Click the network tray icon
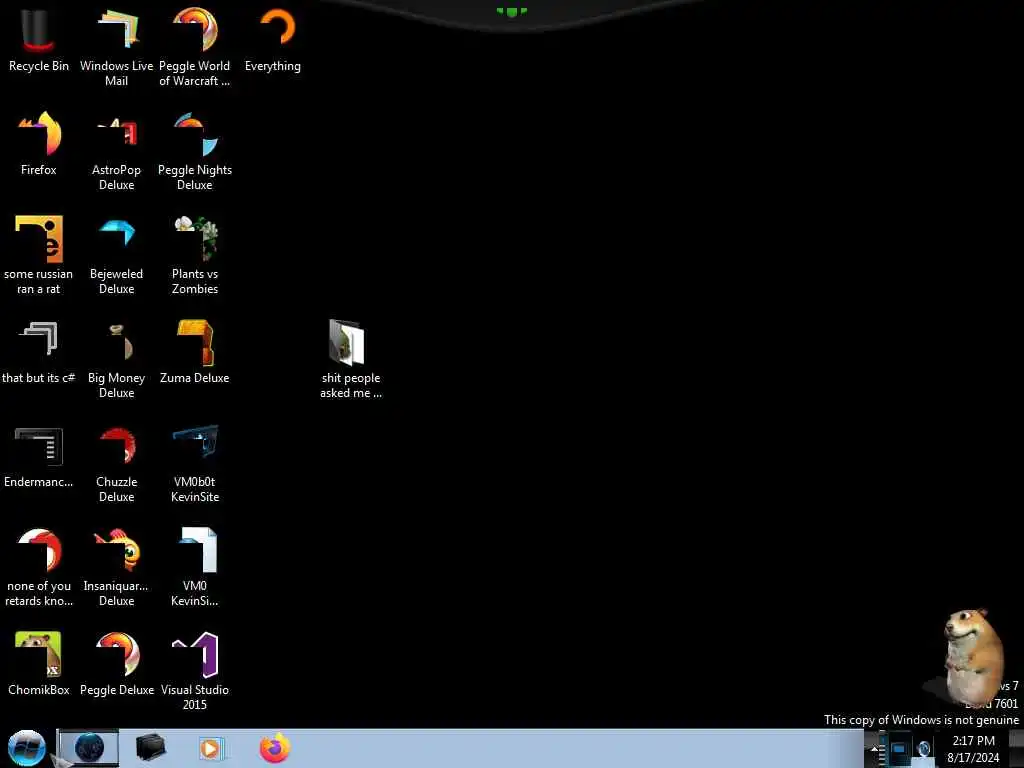 pos(899,749)
